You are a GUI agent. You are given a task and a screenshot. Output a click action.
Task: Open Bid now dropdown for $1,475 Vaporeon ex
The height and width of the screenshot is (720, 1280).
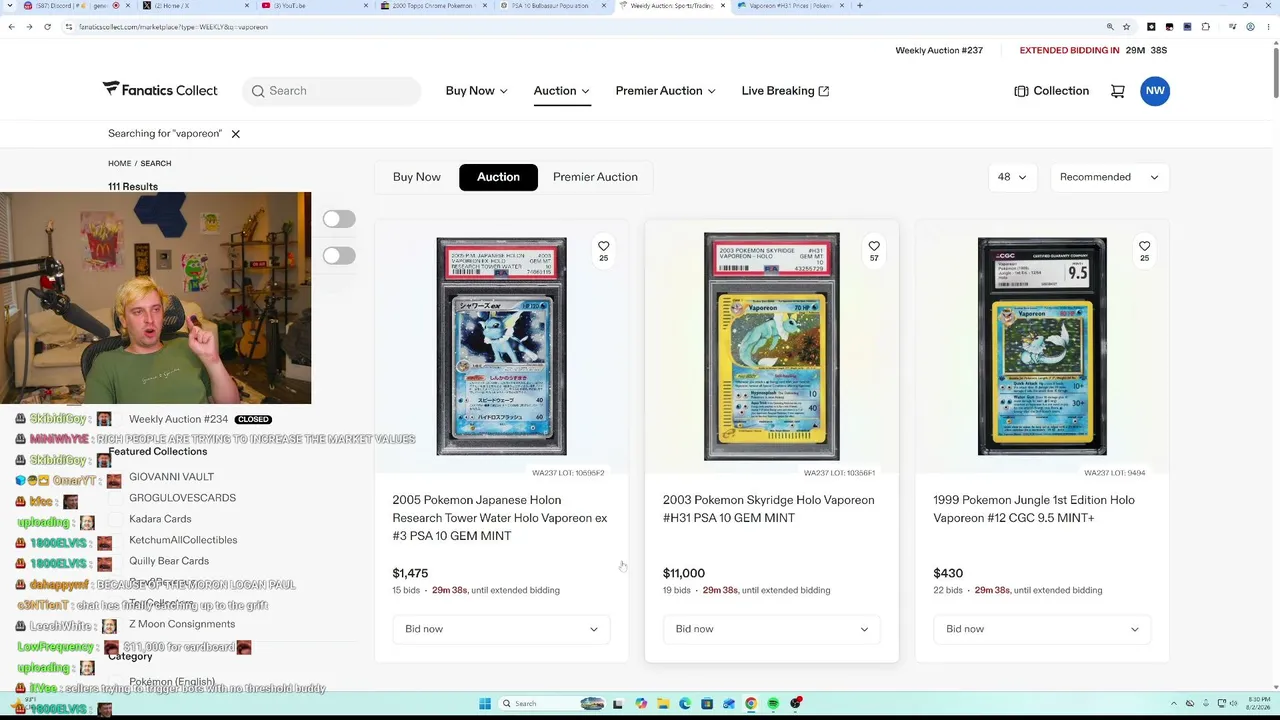[501, 629]
